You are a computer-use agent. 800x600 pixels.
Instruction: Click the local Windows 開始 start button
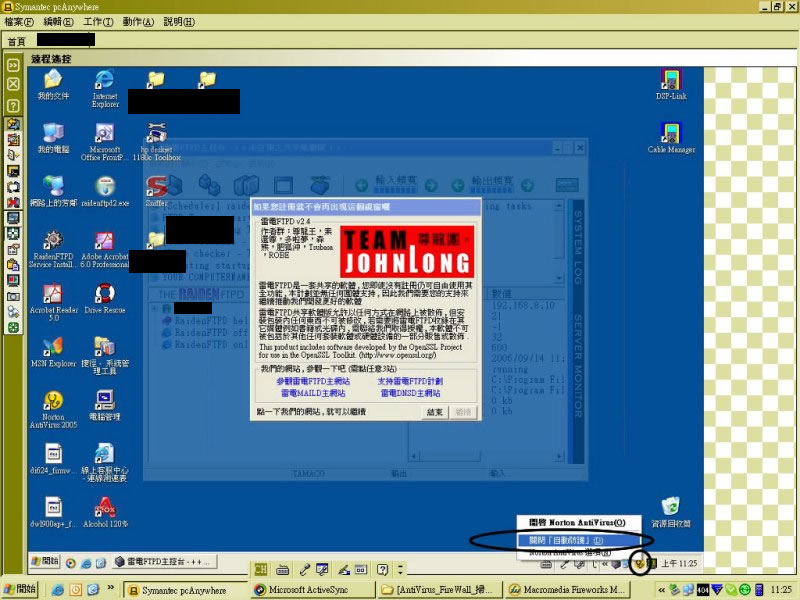[x=19, y=589]
